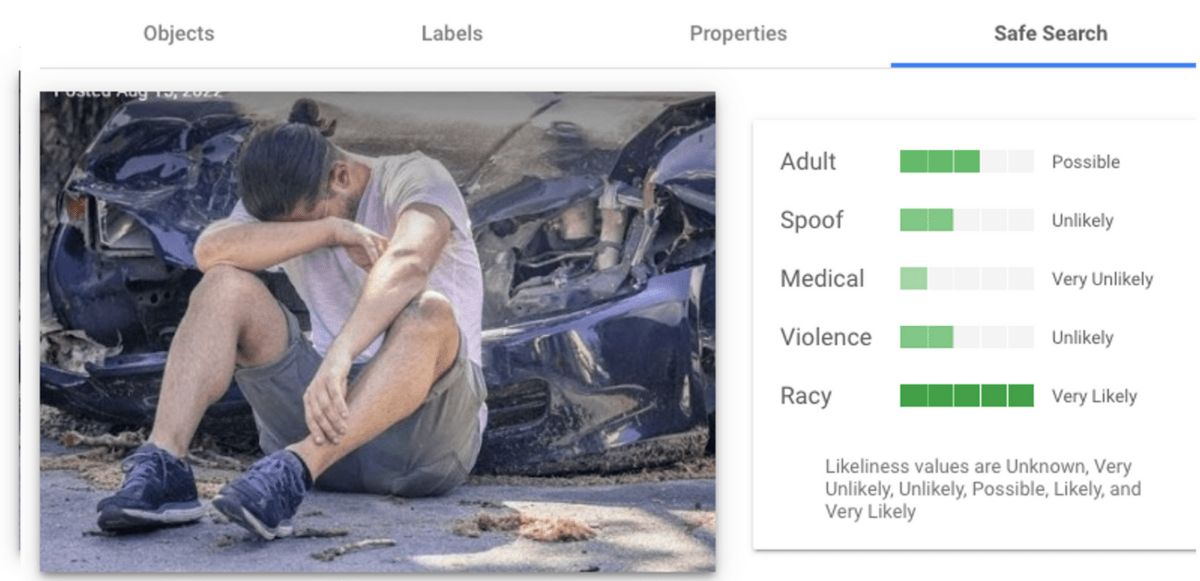Viewport: 1200px width, 581px height.
Task: Open the Labels tab
Action: click(x=452, y=33)
